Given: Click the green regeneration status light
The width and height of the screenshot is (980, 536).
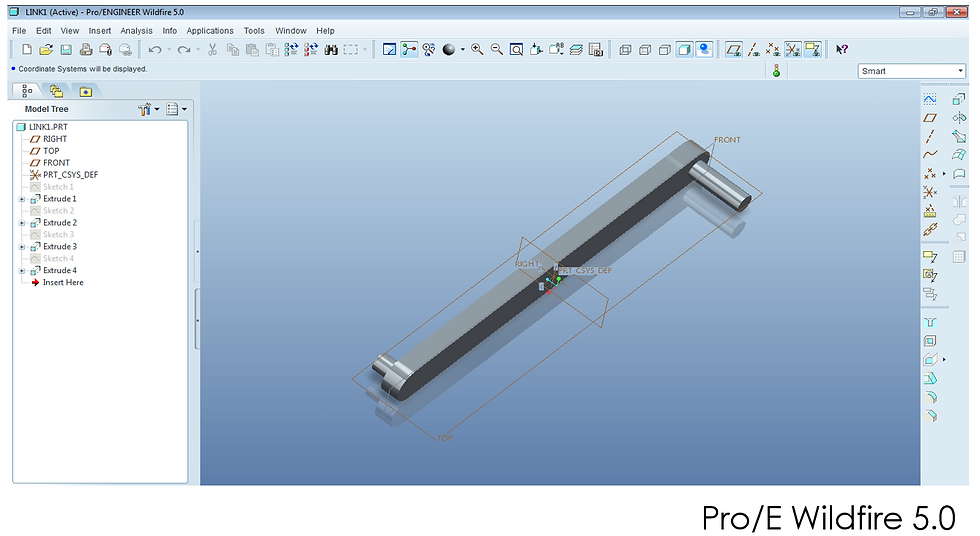Looking at the screenshot, I should click(776, 71).
